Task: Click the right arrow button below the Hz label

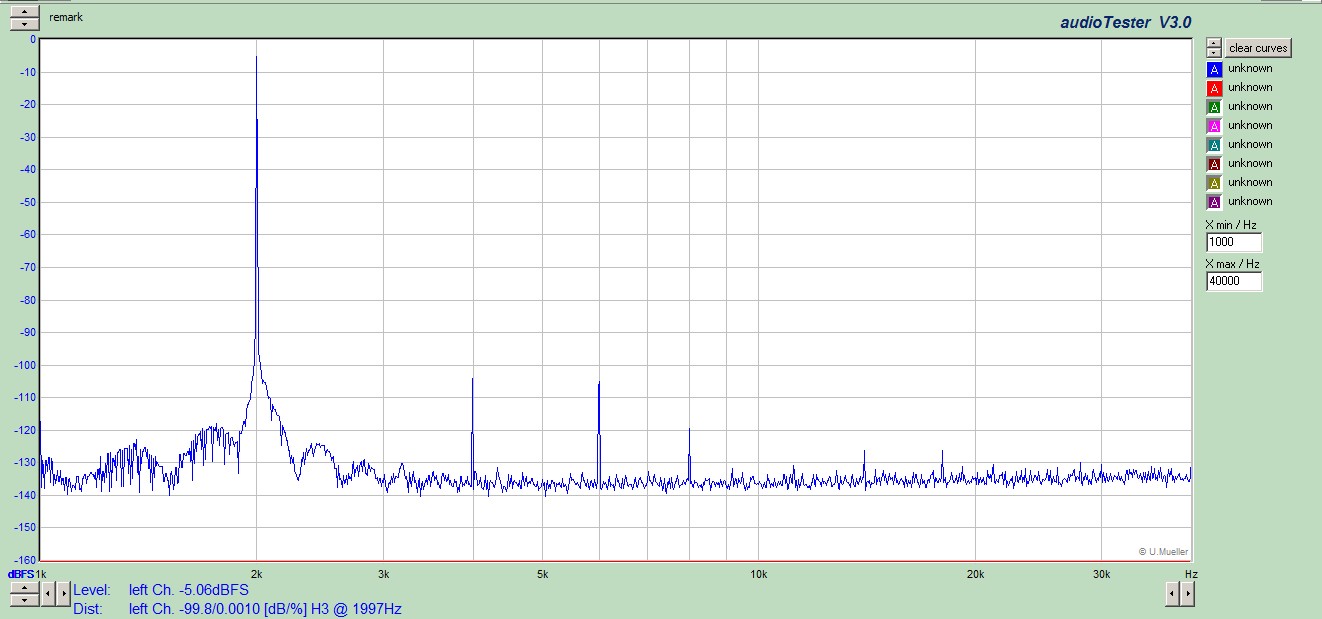Action: point(1187,594)
